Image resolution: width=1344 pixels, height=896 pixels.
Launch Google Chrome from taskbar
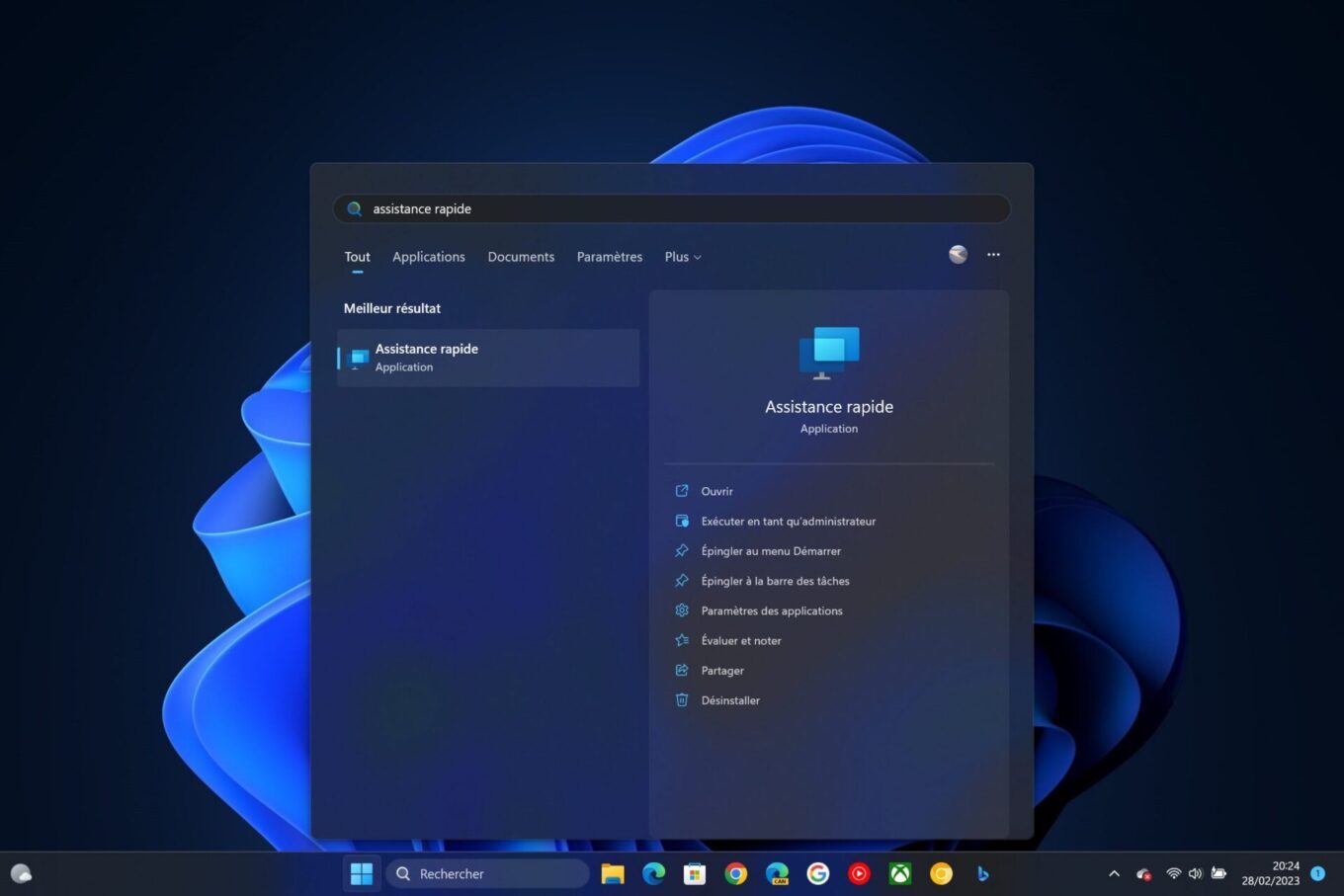[x=735, y=874]
